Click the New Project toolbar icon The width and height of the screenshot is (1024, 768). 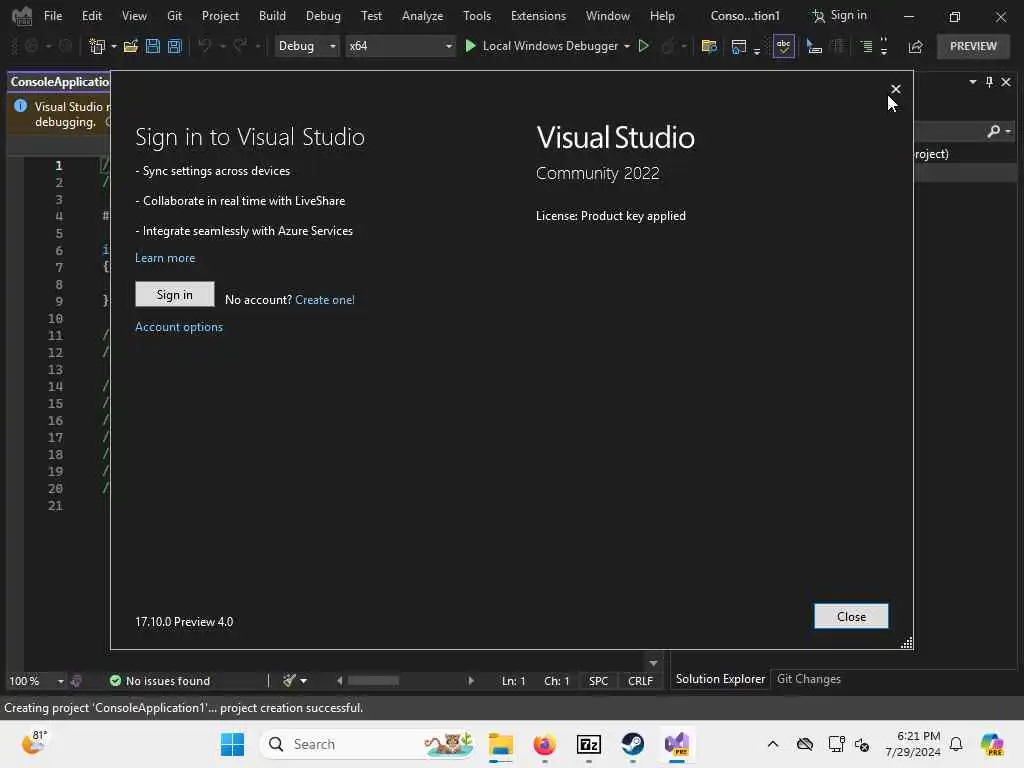97,46
